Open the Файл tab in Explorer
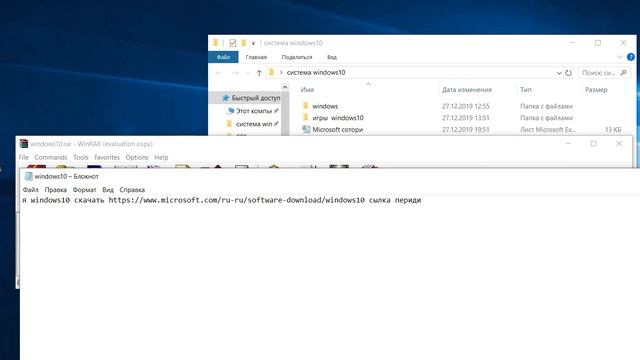This screenshot has height=360, width=640. [223, 57]
